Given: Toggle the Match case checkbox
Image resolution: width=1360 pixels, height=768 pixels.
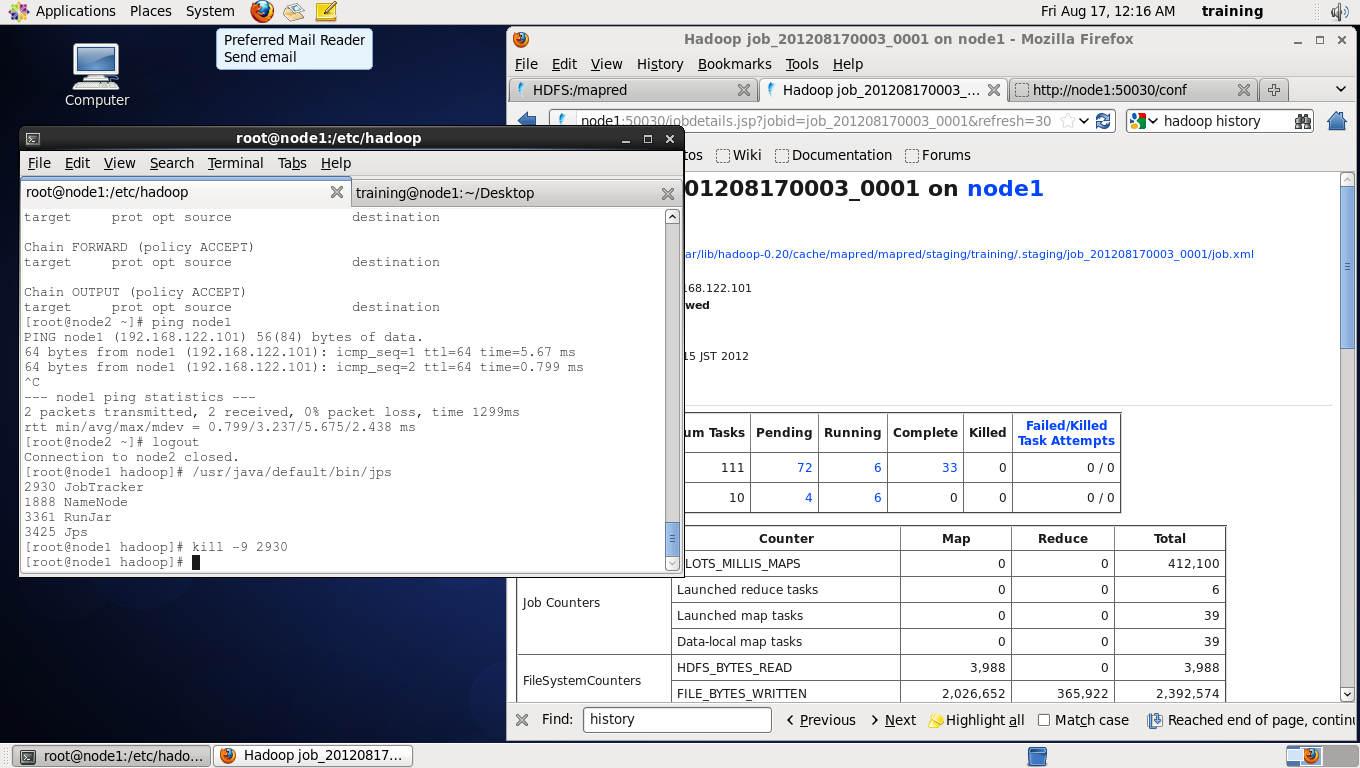Looking at the screenshot, I should [1044, 720].
